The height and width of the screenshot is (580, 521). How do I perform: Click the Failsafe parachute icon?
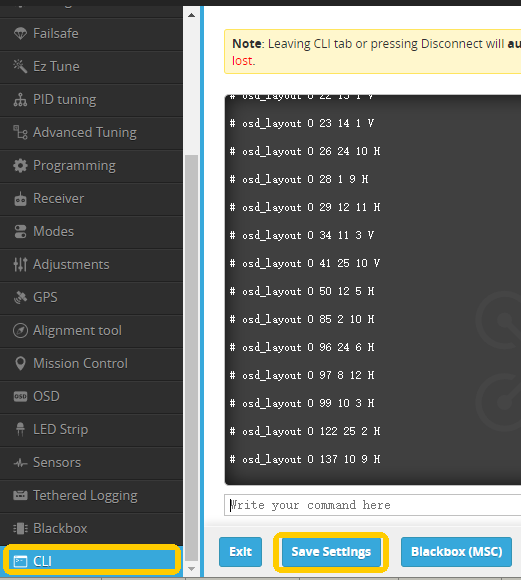click(20, 34)
